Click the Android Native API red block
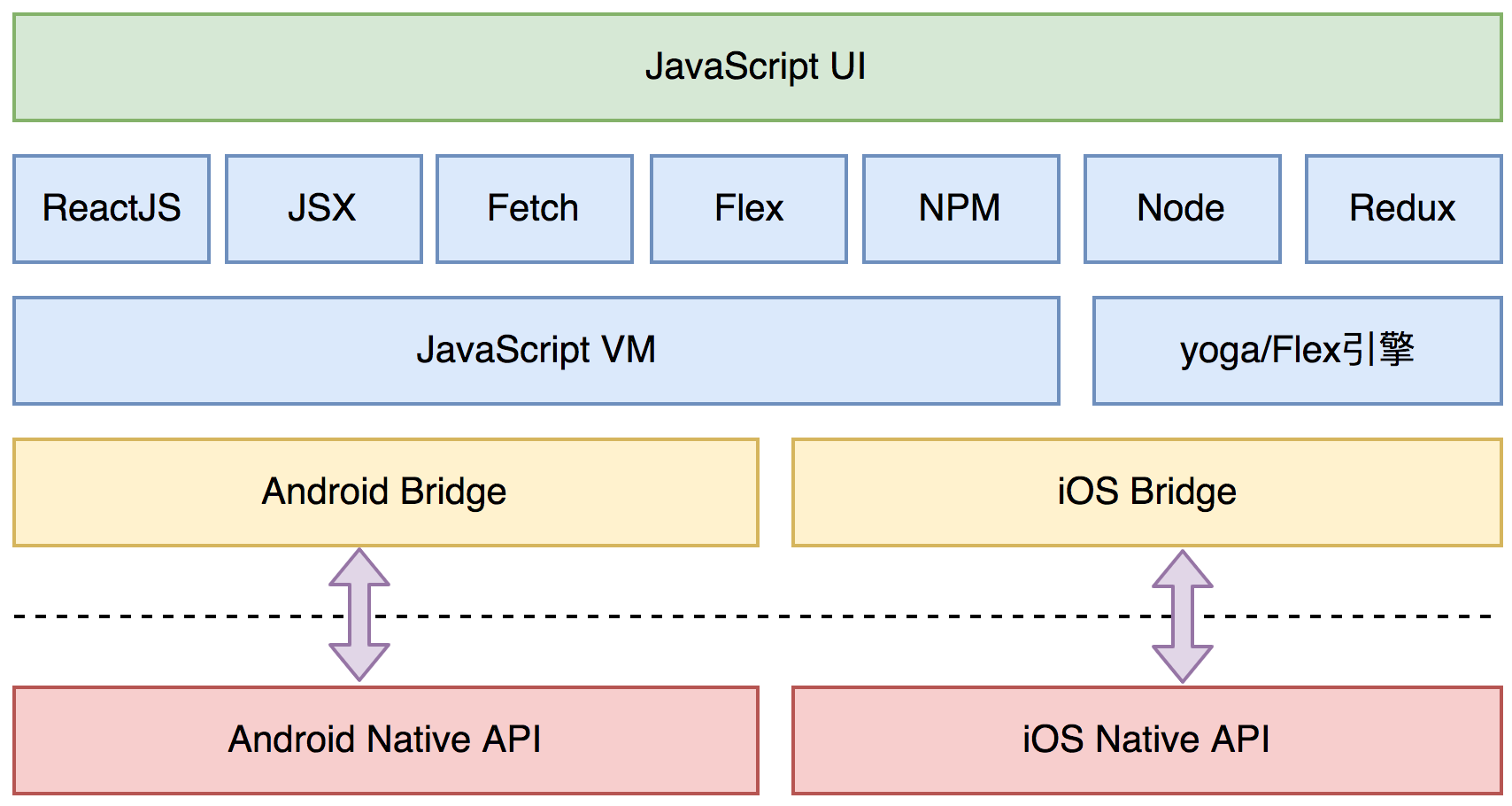The height and width of the screenshot is (806, 1512). coord(386,740)
